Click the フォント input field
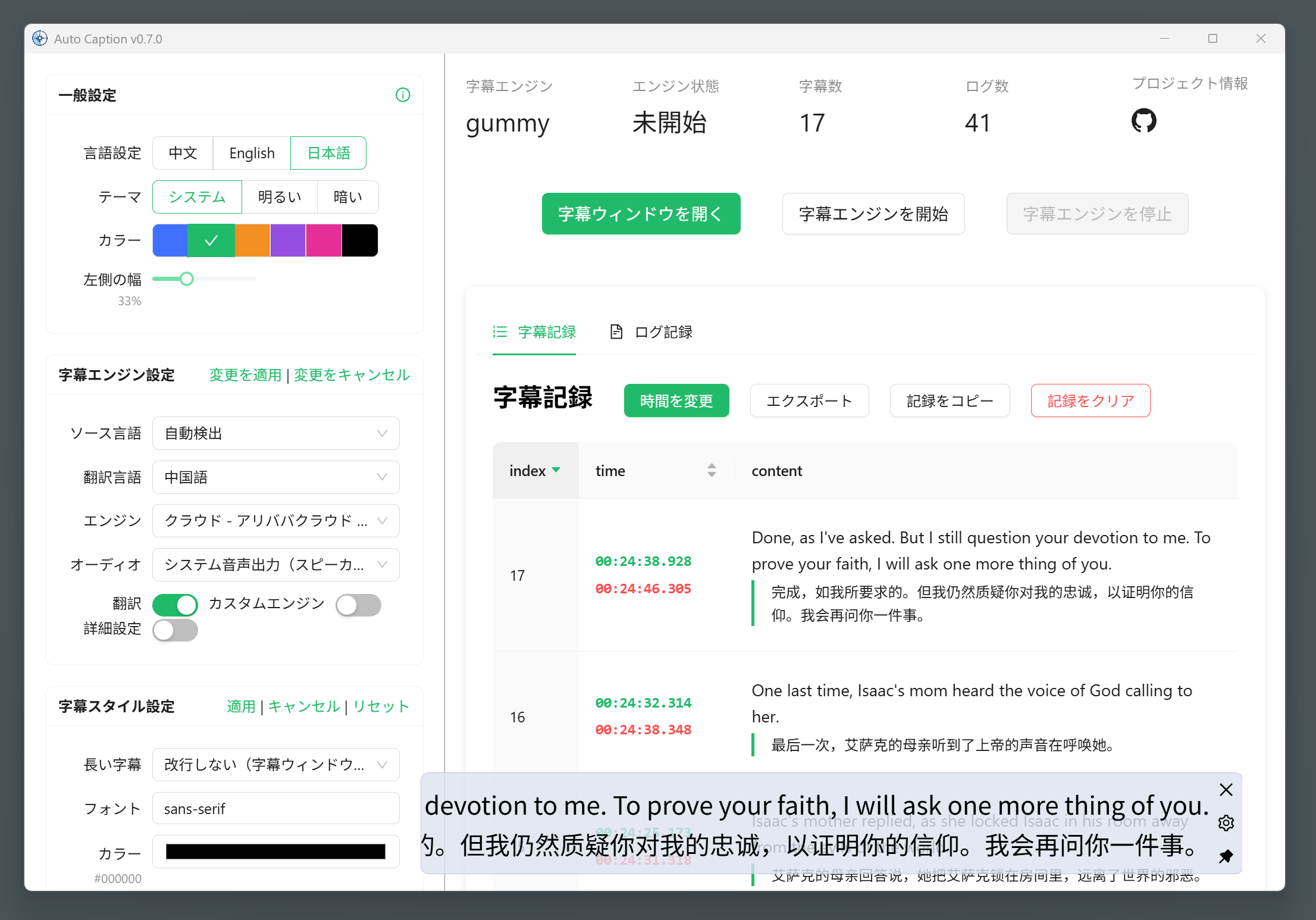The width and height of the screenshot is (1316, 920). 275,809
